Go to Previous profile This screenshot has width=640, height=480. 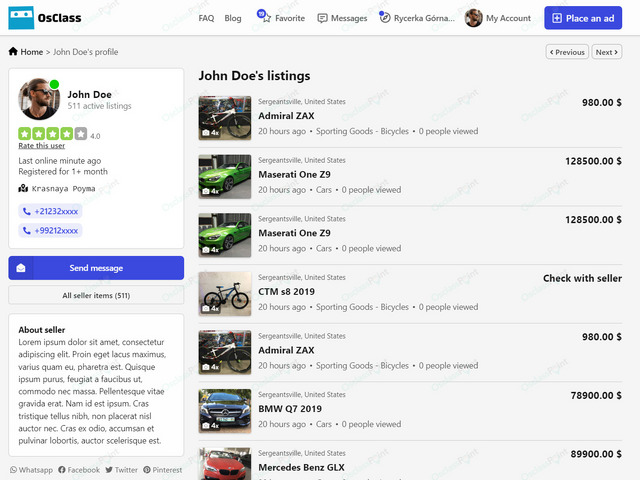pyautogui.click(x=567, y=52)
